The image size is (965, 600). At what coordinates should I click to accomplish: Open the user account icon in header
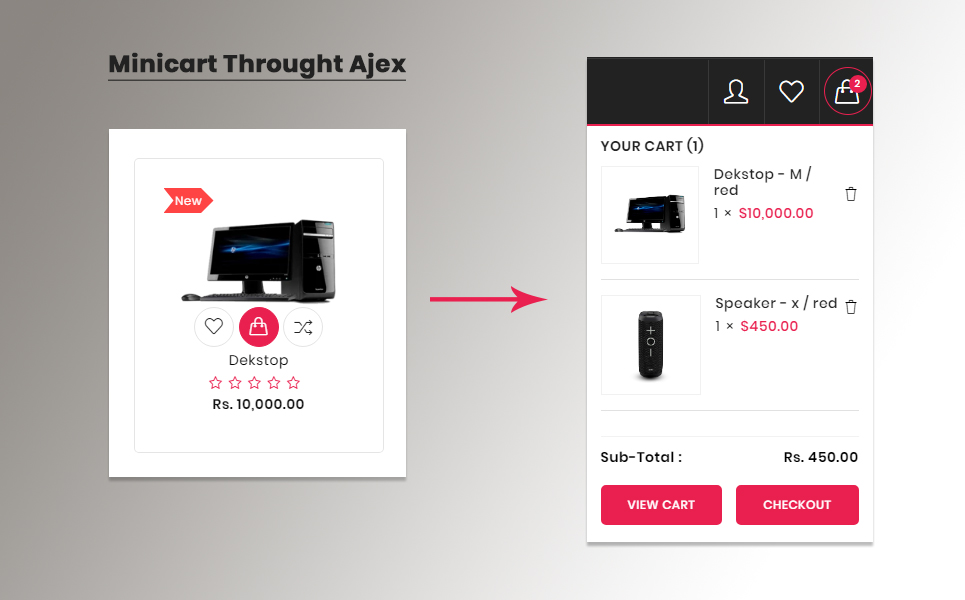point(735,92)
